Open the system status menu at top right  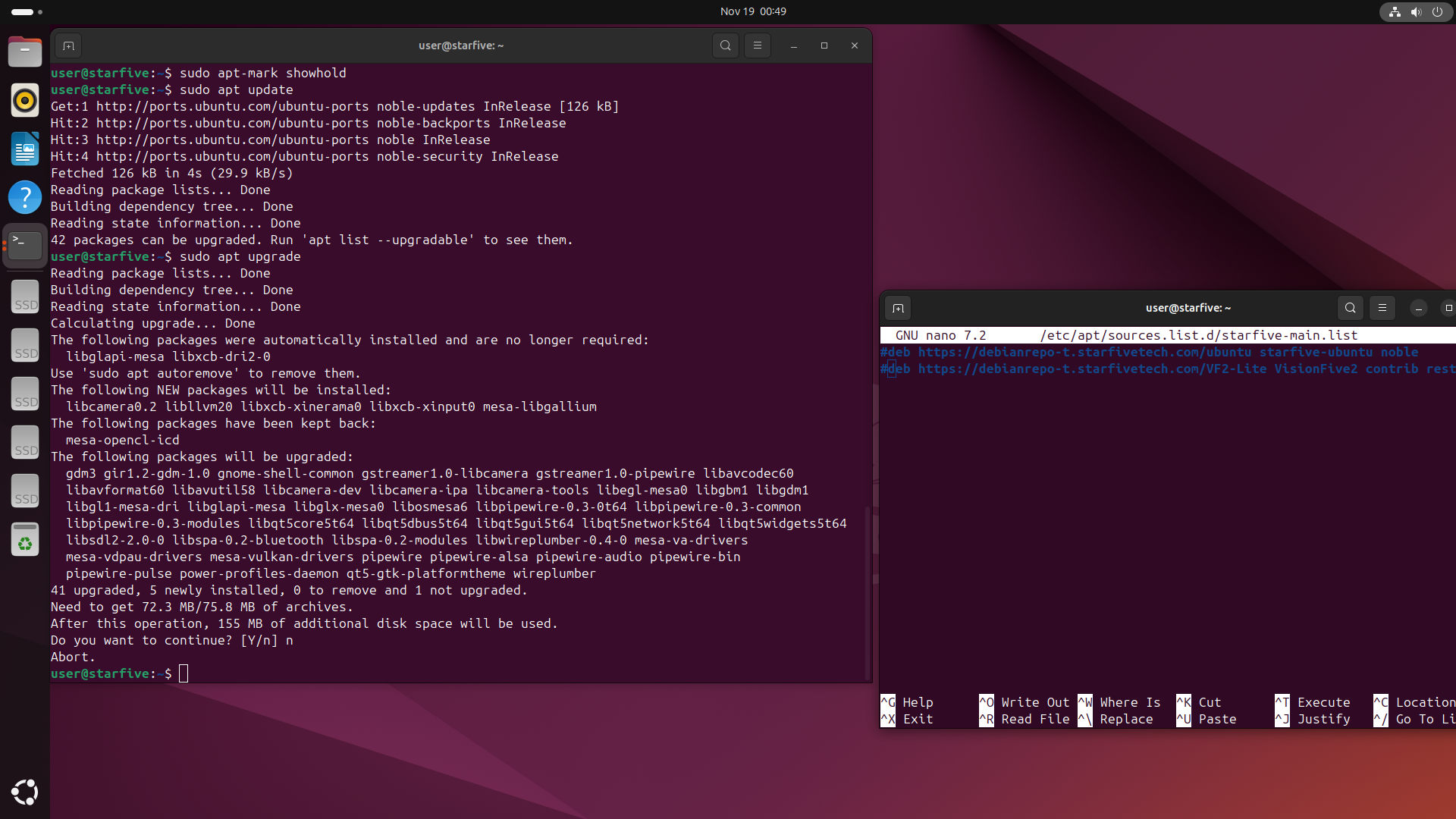coord(1415,11)
